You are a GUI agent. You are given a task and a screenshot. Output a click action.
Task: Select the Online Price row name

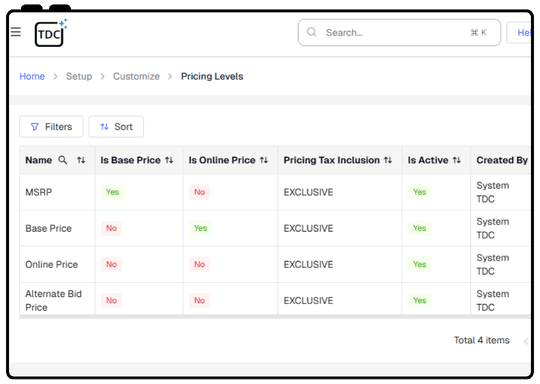coord(52,264)
